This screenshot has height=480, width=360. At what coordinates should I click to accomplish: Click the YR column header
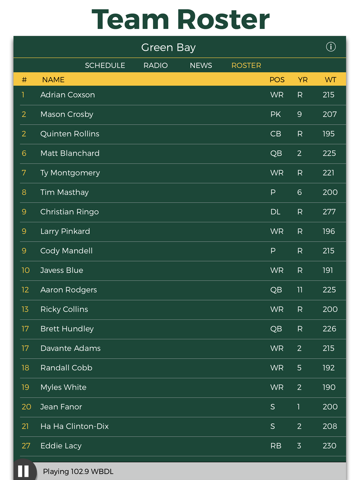[x=302, y=80]
